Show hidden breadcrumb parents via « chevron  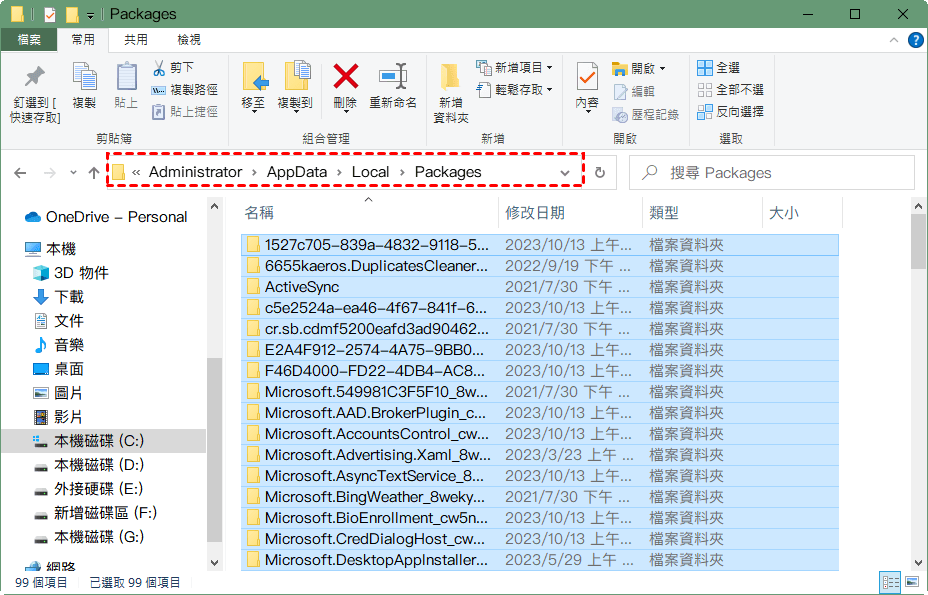pyautogui.click(x=136, y=172)
